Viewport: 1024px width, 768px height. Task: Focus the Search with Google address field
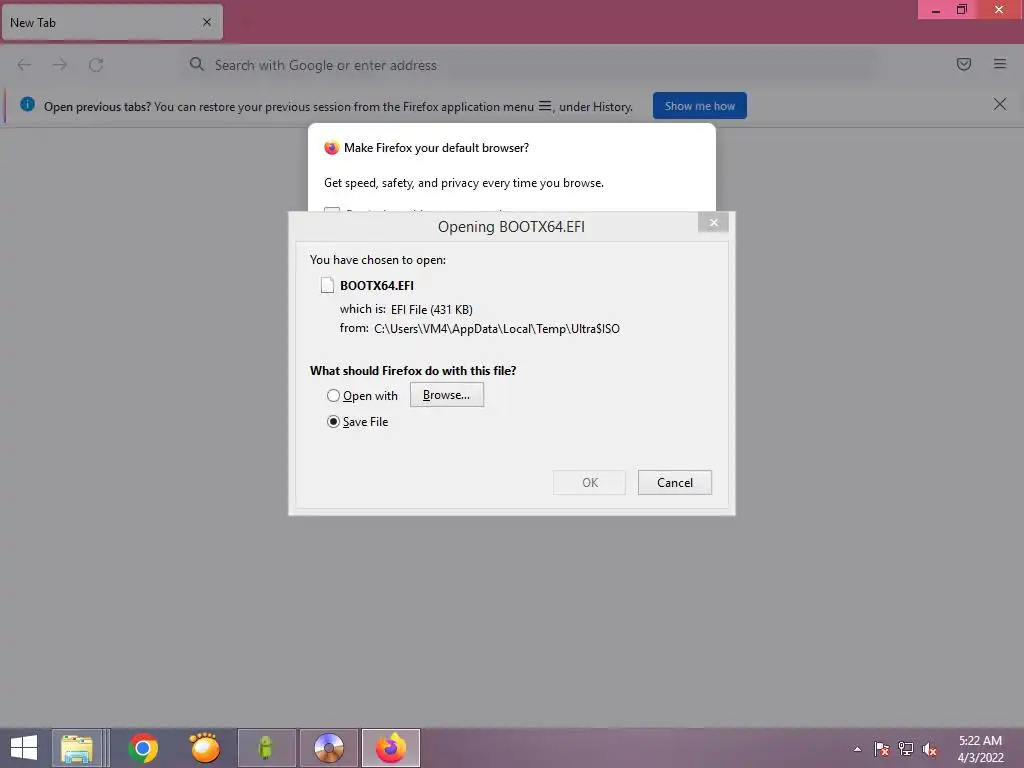(529, 65)
